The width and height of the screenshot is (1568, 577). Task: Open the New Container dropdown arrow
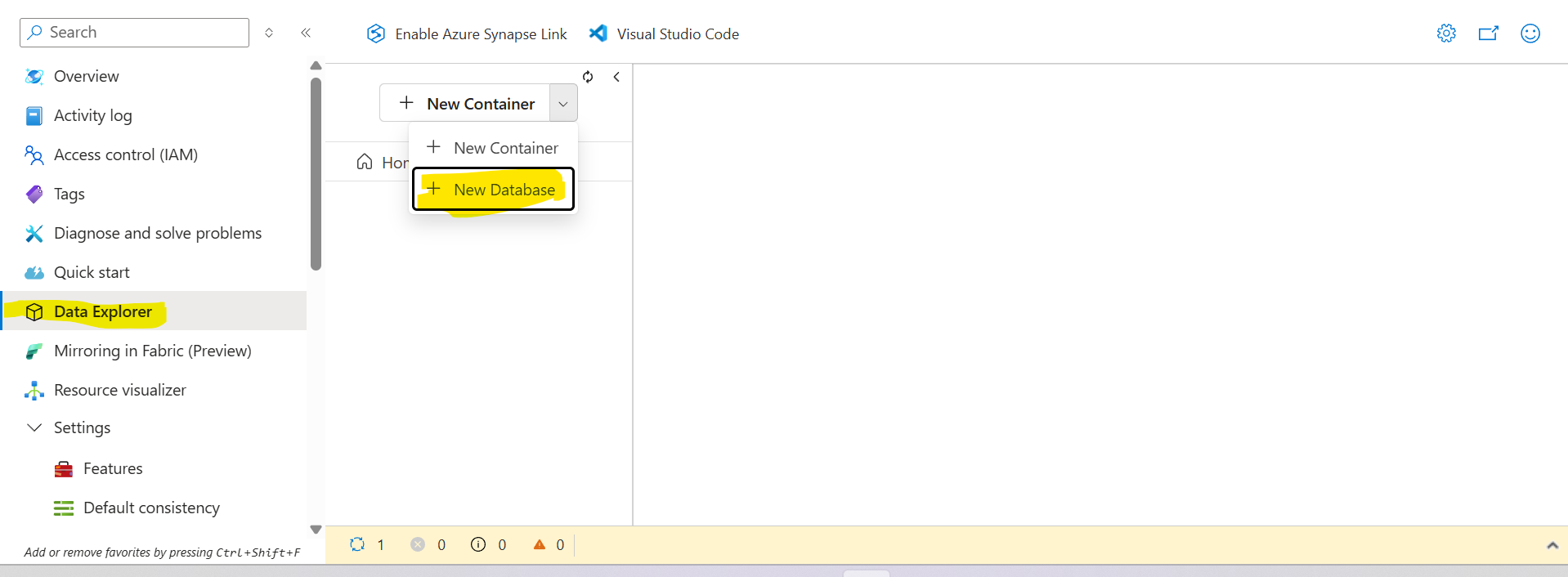(x=563, y=104)
